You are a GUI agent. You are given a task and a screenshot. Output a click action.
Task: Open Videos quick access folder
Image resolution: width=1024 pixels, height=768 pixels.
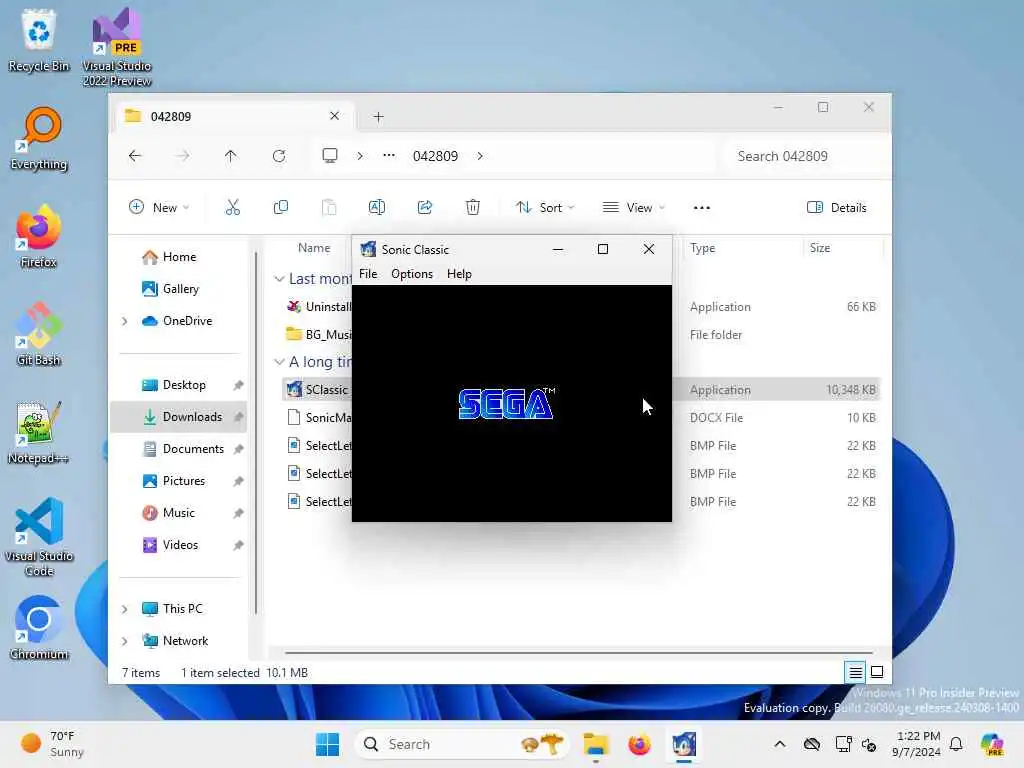point(180,545)
